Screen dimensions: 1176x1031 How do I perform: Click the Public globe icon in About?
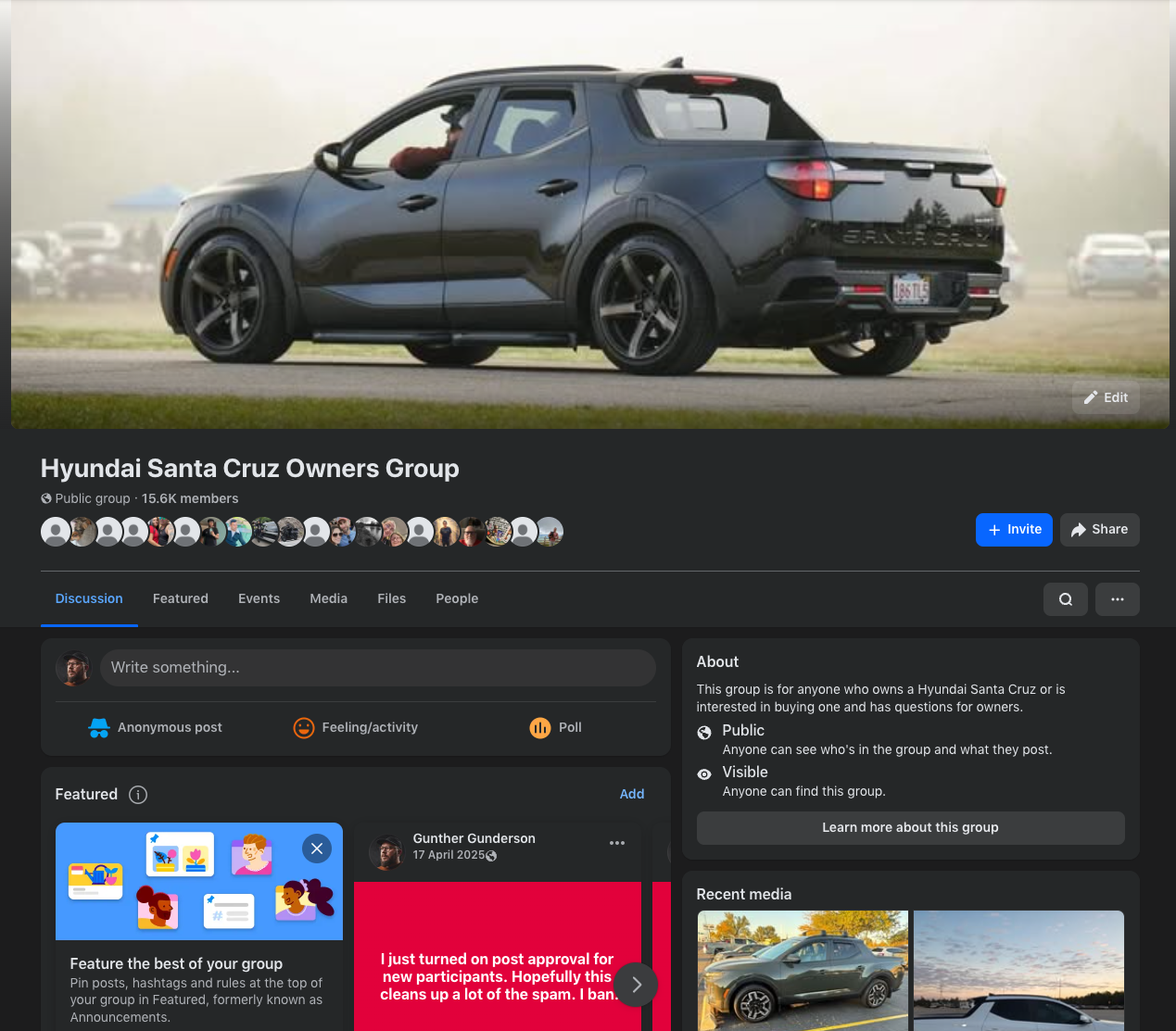coord(704,733)
